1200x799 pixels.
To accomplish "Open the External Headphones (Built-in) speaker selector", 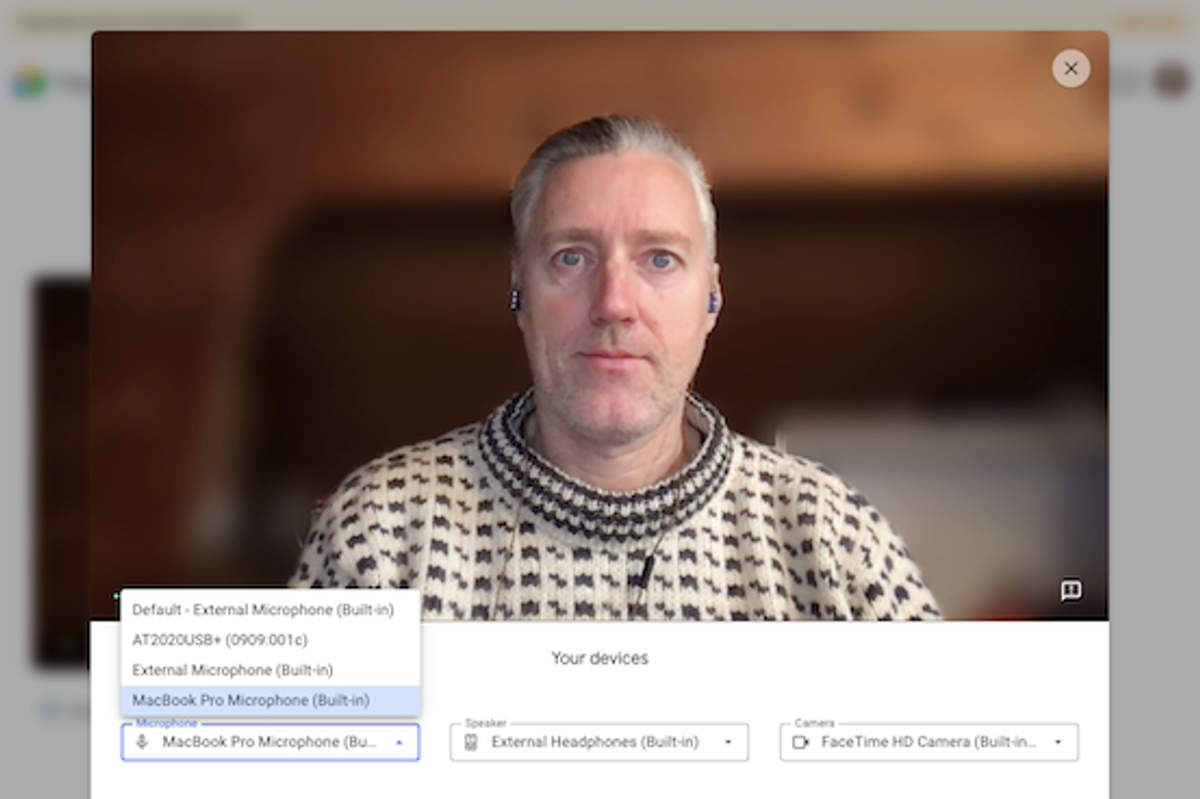I will click(595, 742).
